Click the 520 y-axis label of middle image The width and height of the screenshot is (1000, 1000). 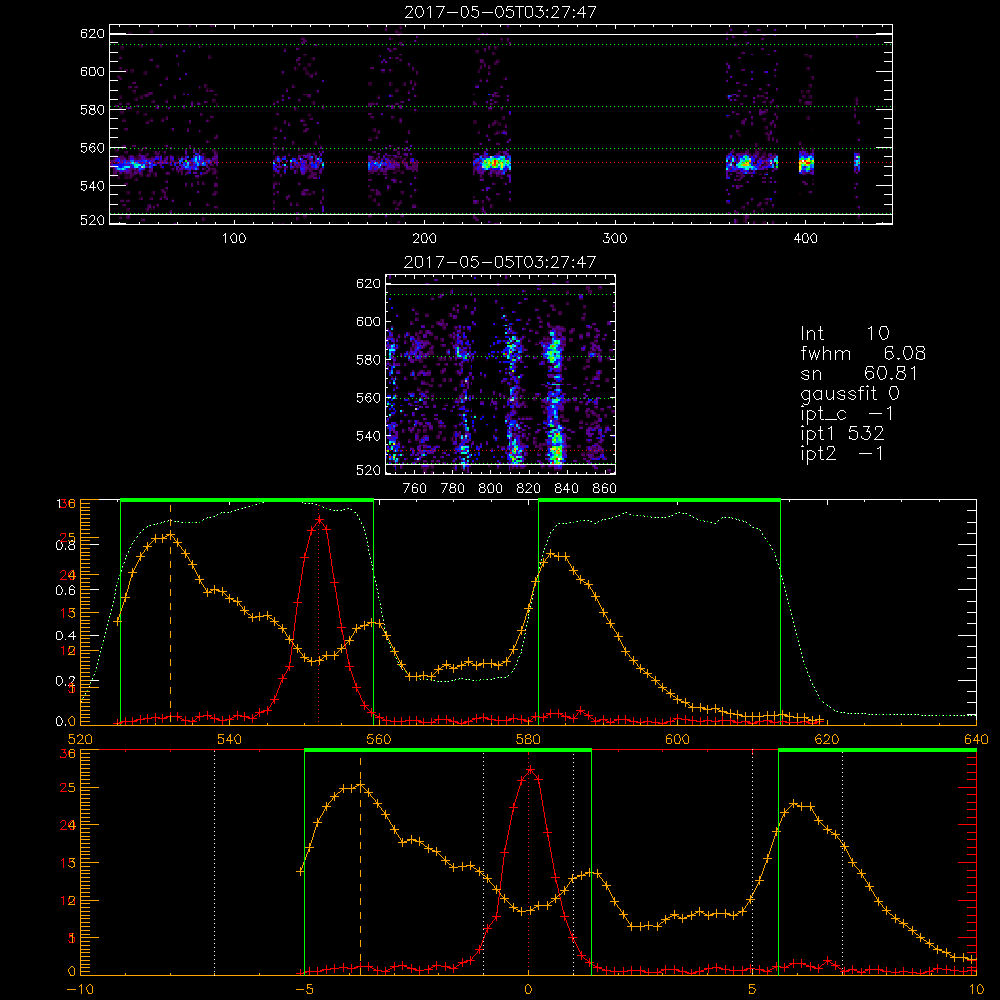coord(368,470)
